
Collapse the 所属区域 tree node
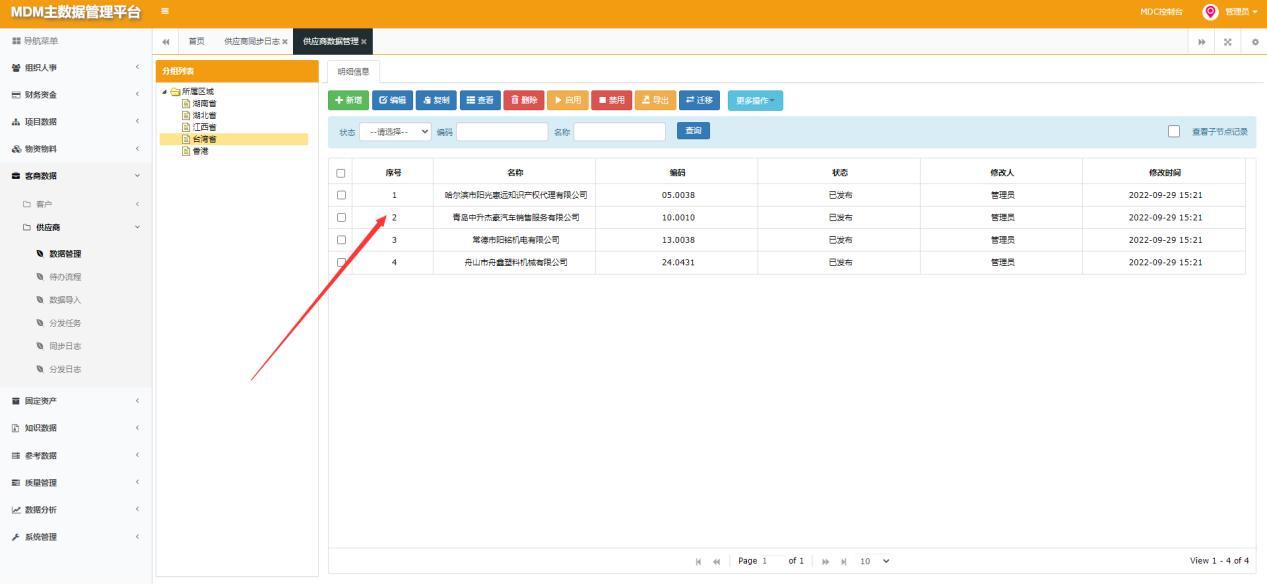(165, 92)
